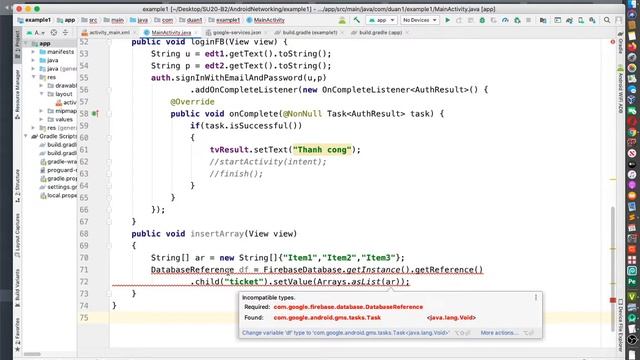Screen dimensions: 640x360
Task: Collapse the app module root node
Action: coord(26,43)
